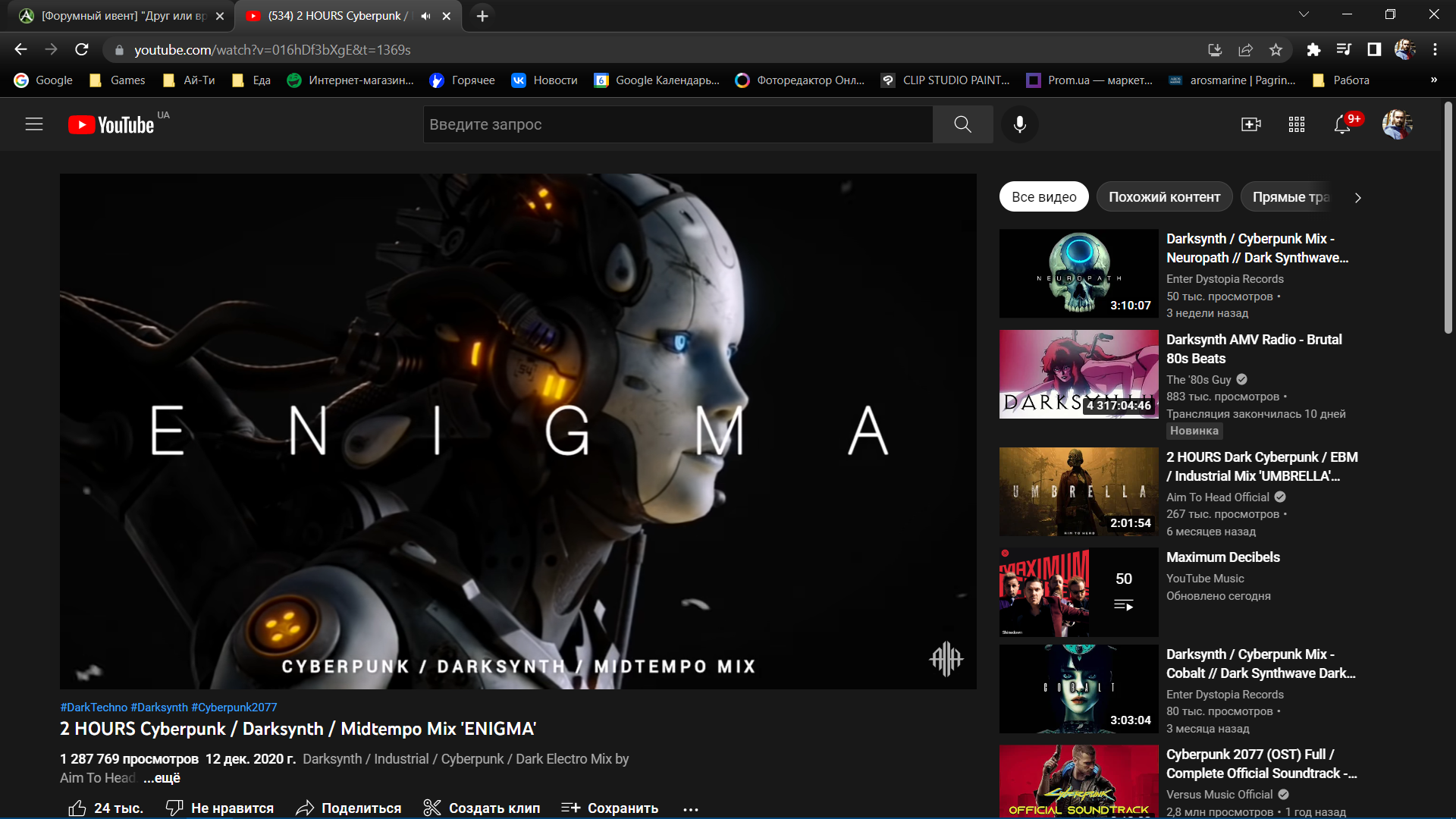This screenshot has width=1456, height=819.
Task: Start voice search with microphone icon
Action: [x=1020, y=124]
